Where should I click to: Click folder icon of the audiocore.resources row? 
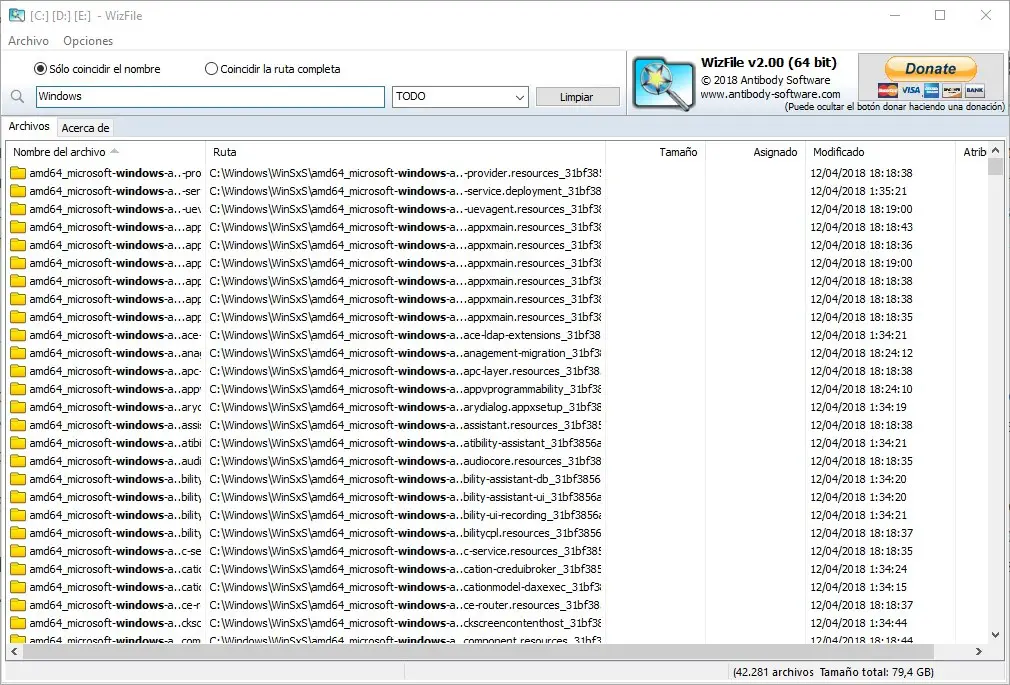tap(18, 461)
